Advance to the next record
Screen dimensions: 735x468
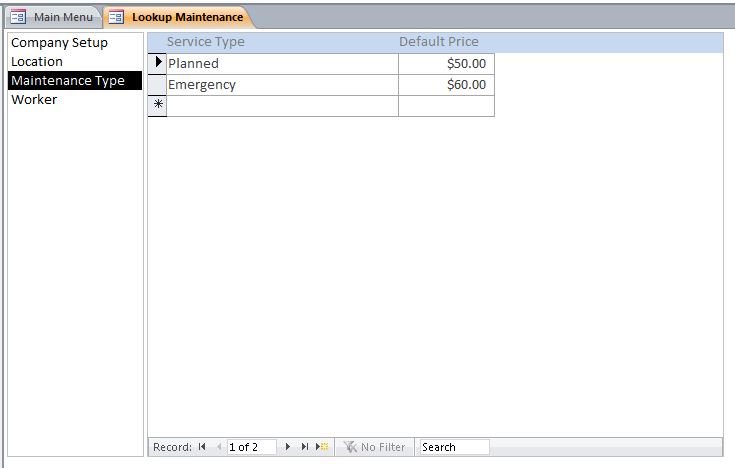[x=288, y=447]
